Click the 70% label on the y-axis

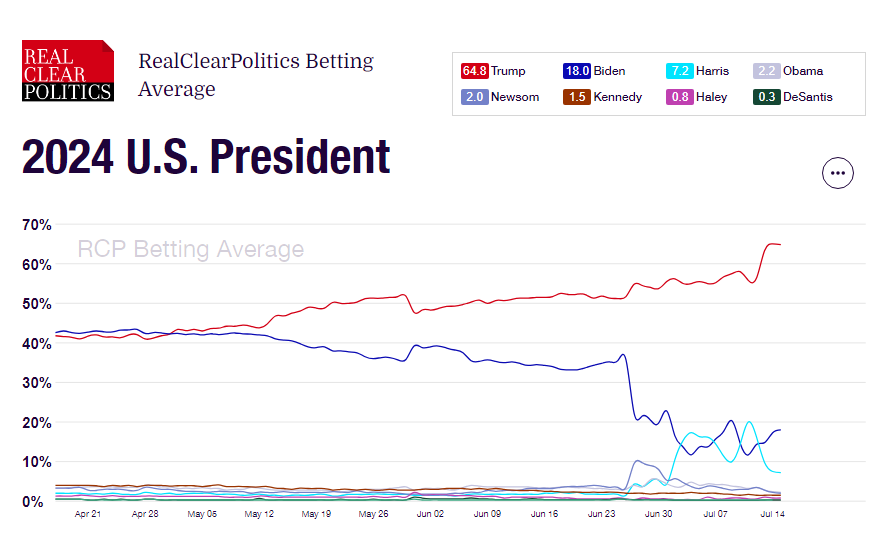37,225
